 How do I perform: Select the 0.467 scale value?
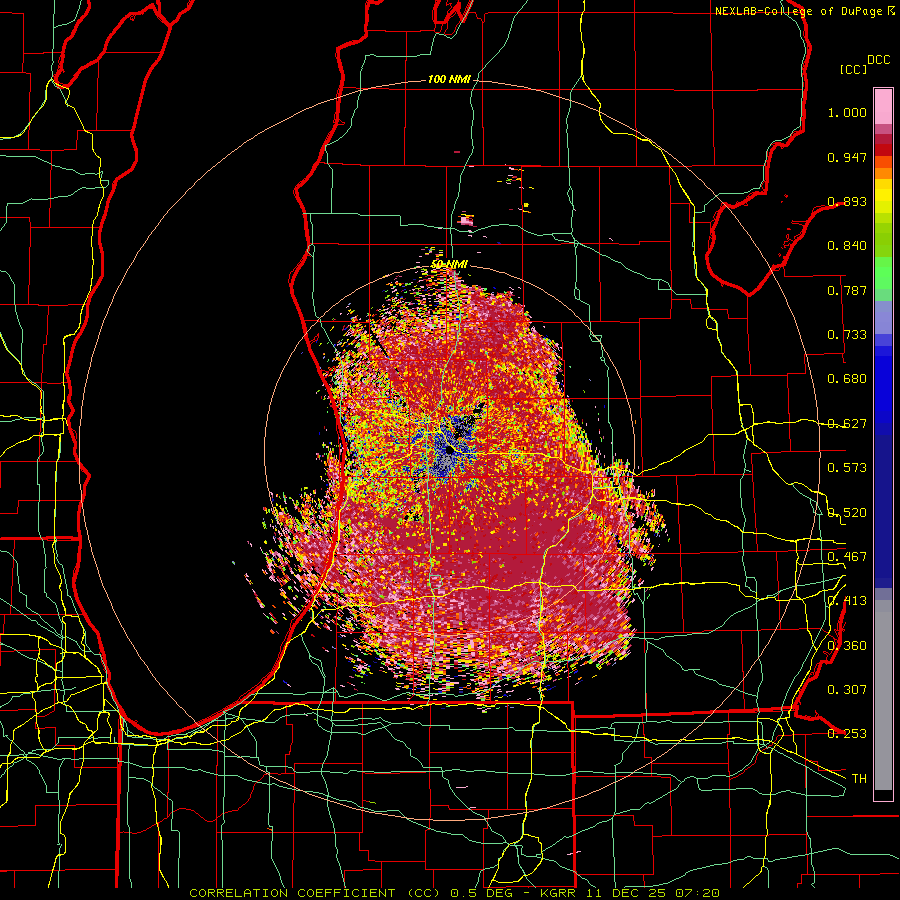pos(847,557)
